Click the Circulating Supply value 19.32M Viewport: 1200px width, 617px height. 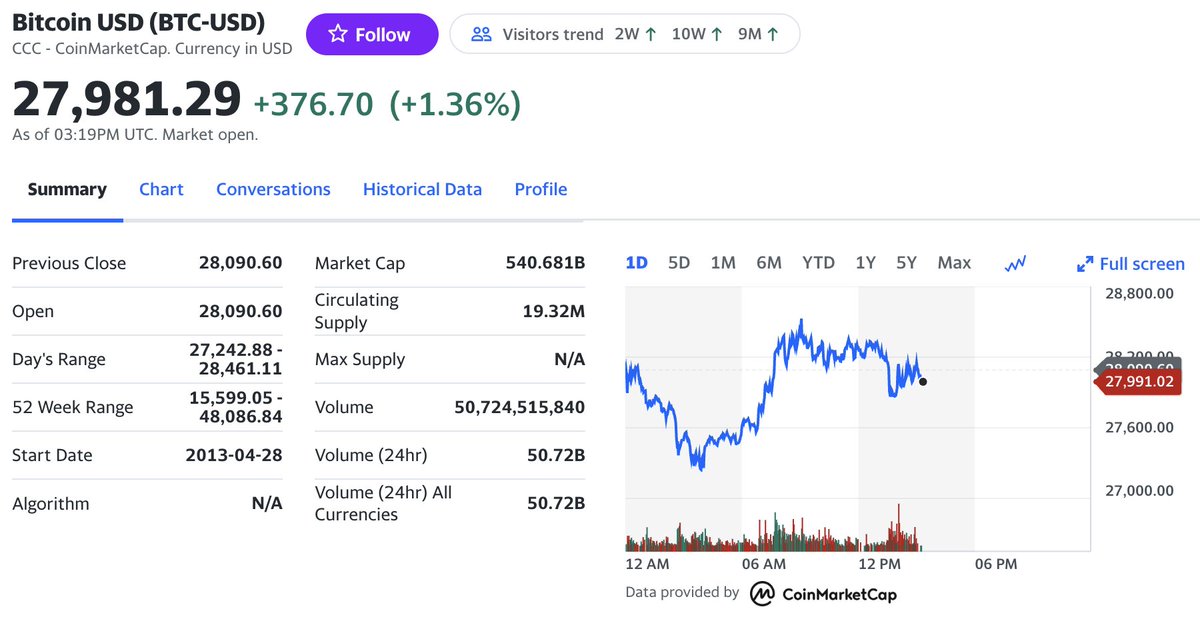tap(553, 311)
